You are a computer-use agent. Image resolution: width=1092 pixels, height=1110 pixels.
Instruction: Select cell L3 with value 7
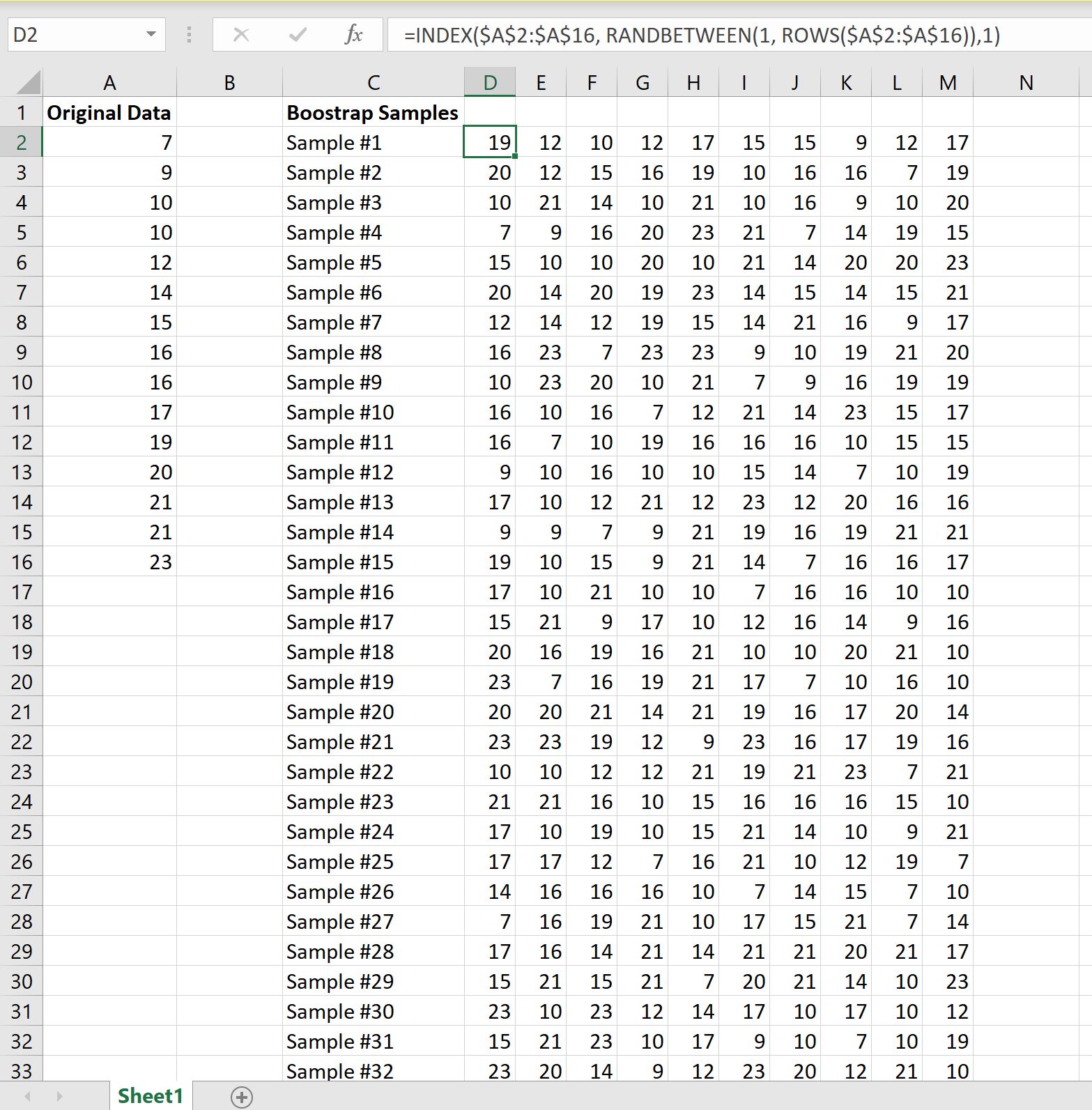coord(897,172)
